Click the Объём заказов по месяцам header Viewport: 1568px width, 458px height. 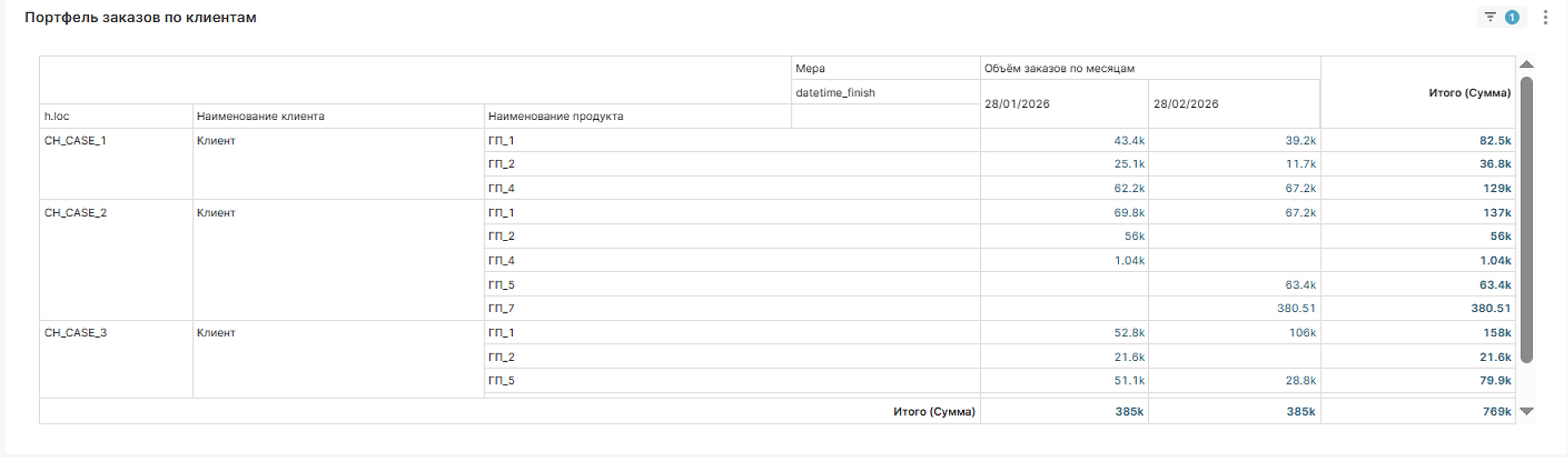coord(1059,69)
